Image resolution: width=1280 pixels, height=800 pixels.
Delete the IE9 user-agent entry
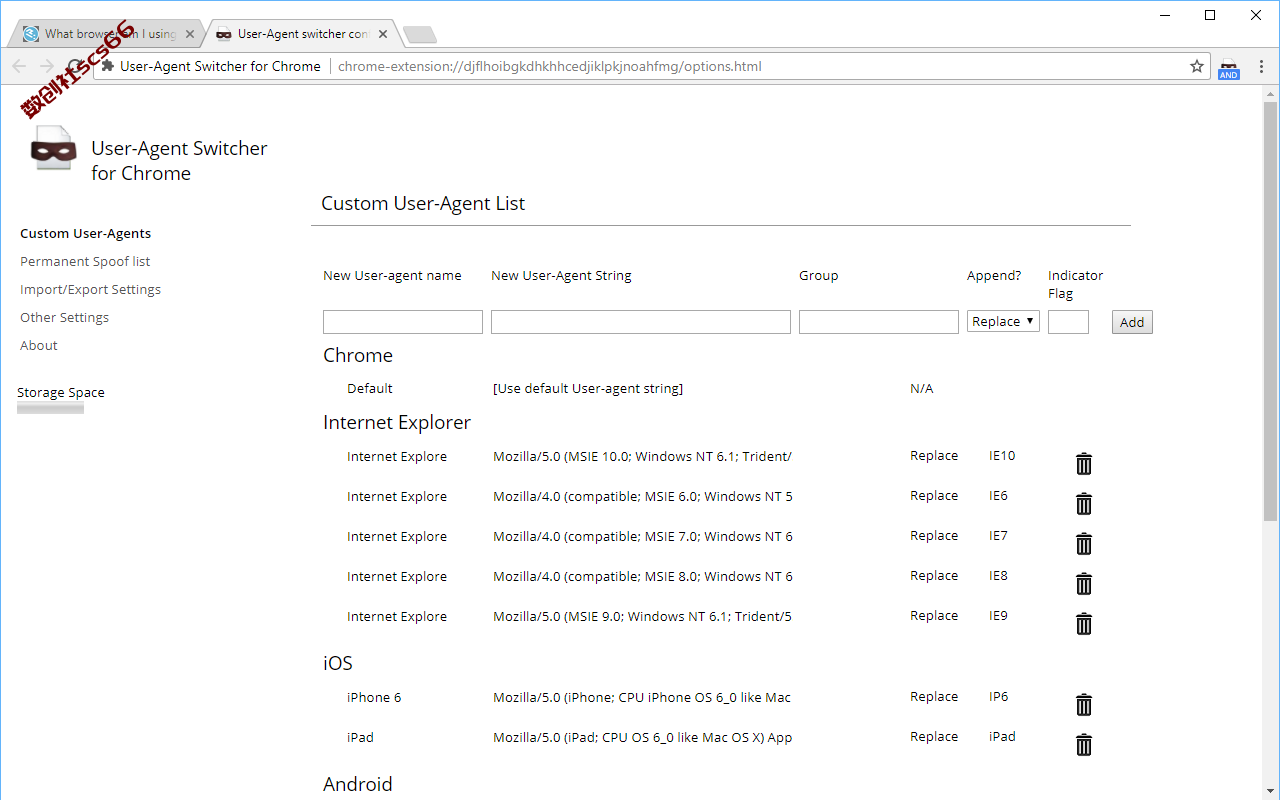pos(1083,624)
